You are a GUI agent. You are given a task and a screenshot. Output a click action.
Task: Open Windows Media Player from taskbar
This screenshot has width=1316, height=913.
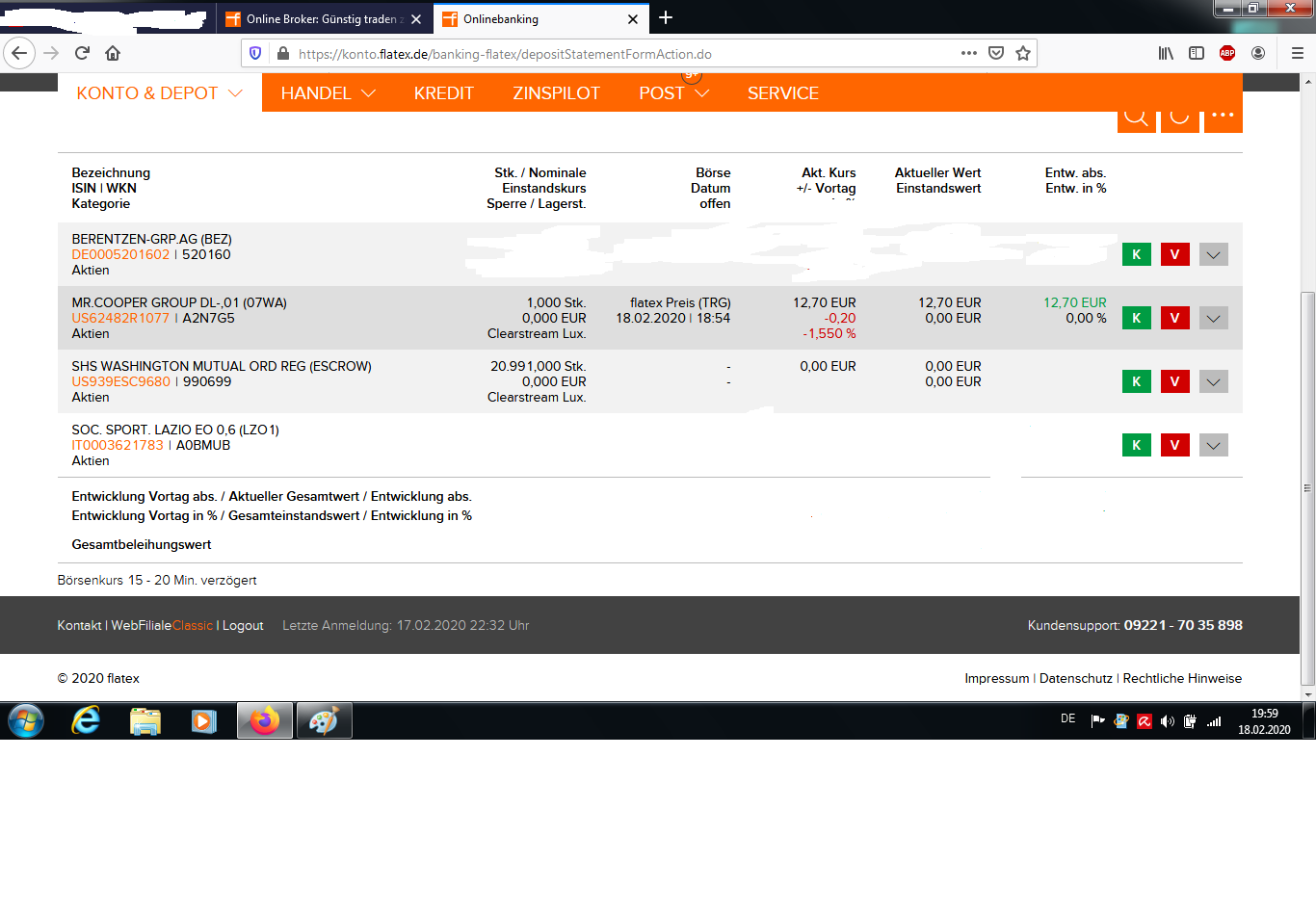[x=204, y=720]
